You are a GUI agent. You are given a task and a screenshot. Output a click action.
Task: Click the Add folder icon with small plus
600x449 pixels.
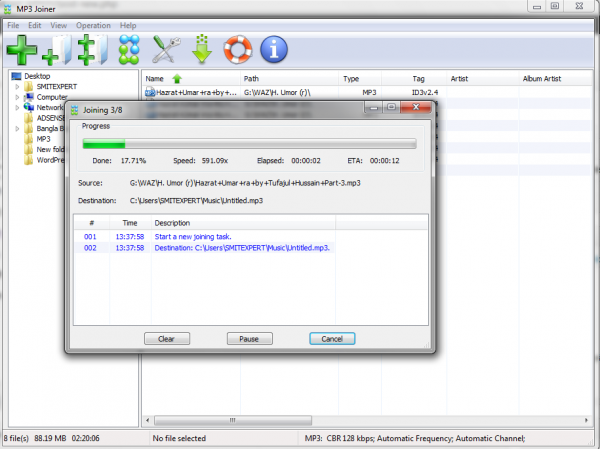[57, 50]
